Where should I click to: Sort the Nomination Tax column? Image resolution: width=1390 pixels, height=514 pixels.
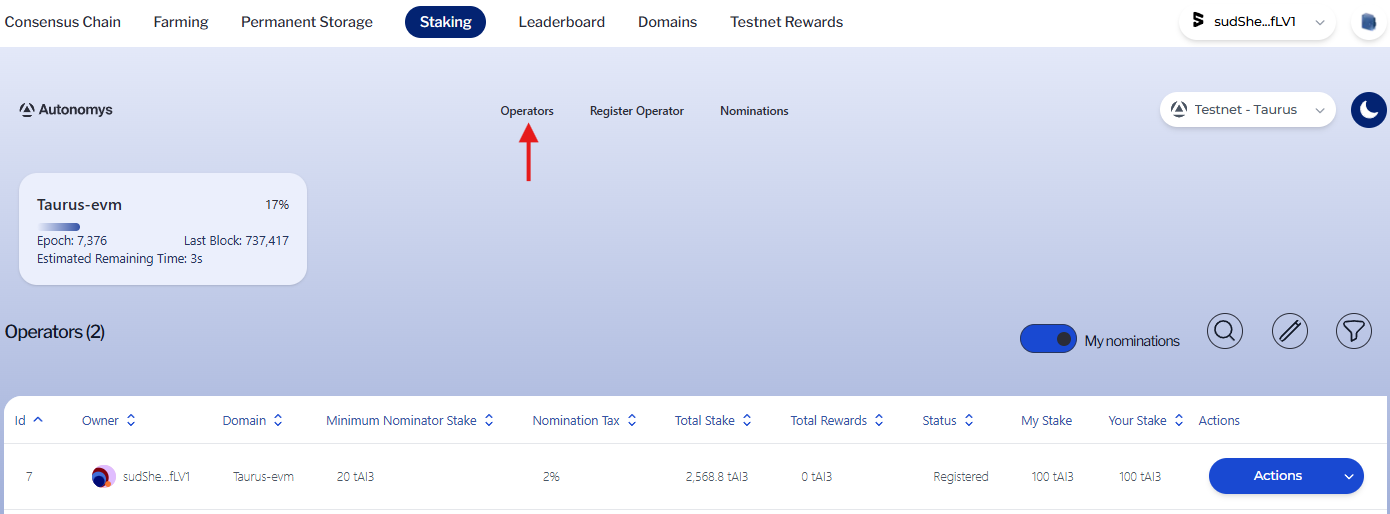click(632, 421)
